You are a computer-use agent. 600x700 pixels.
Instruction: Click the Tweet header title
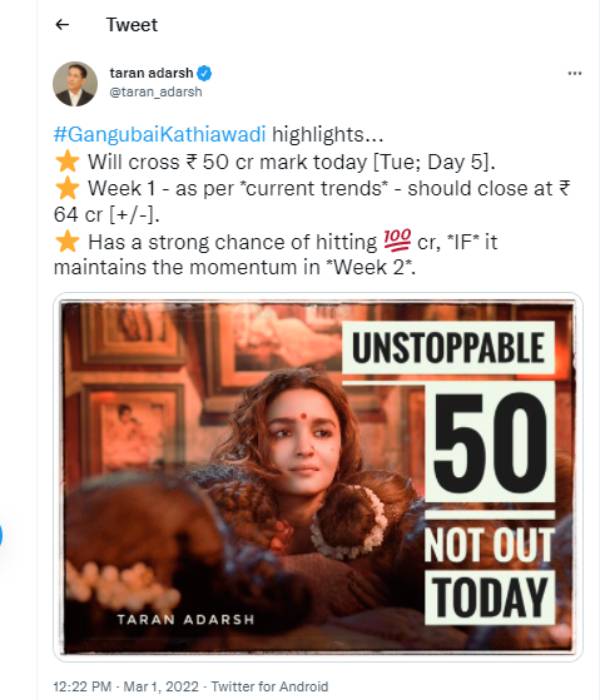pyautogui.click(x=132, y=25)
